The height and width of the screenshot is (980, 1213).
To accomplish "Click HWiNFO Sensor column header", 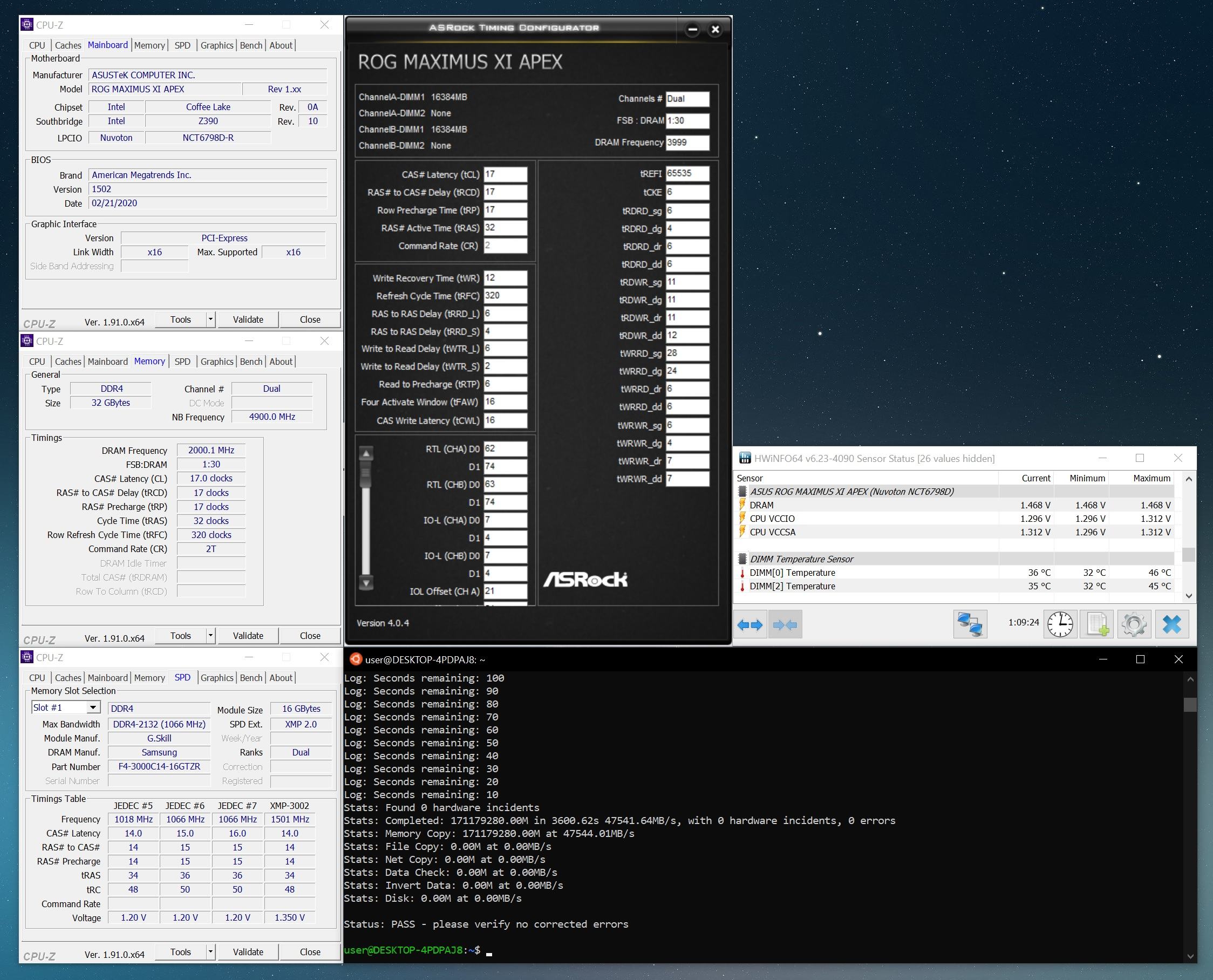I will coord(749,478).
